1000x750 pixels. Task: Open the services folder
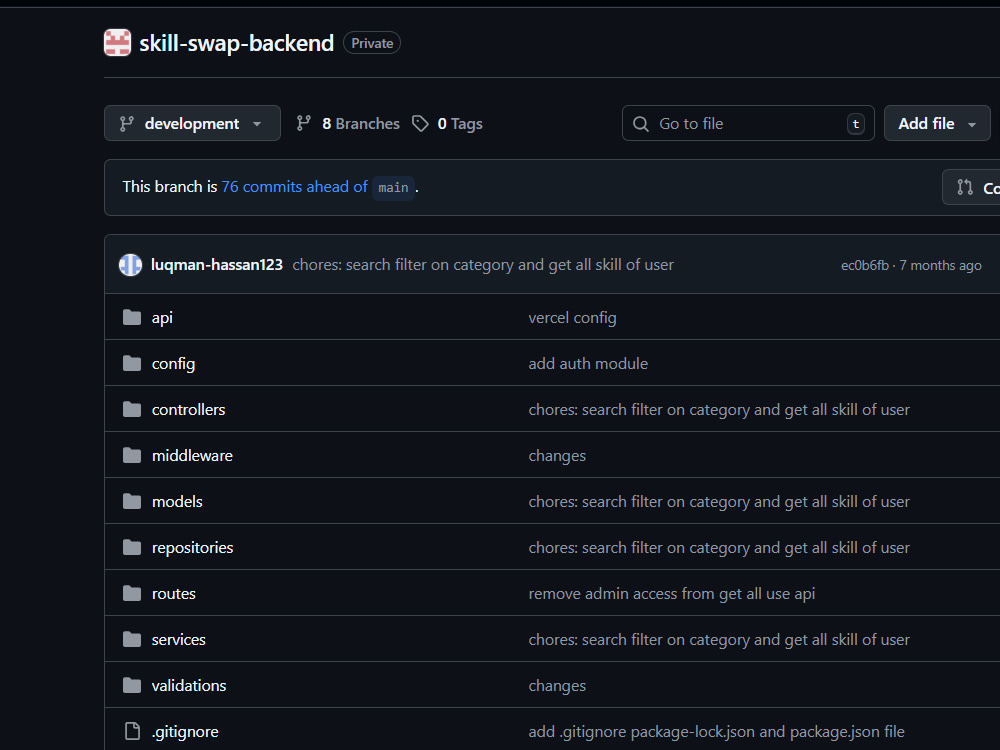click(179, 639)
